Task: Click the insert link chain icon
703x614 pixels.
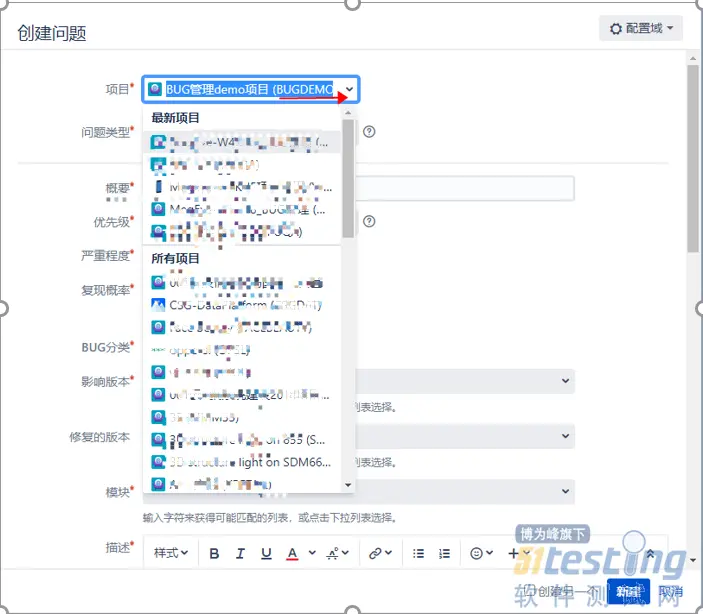Action: pos(375,553)
